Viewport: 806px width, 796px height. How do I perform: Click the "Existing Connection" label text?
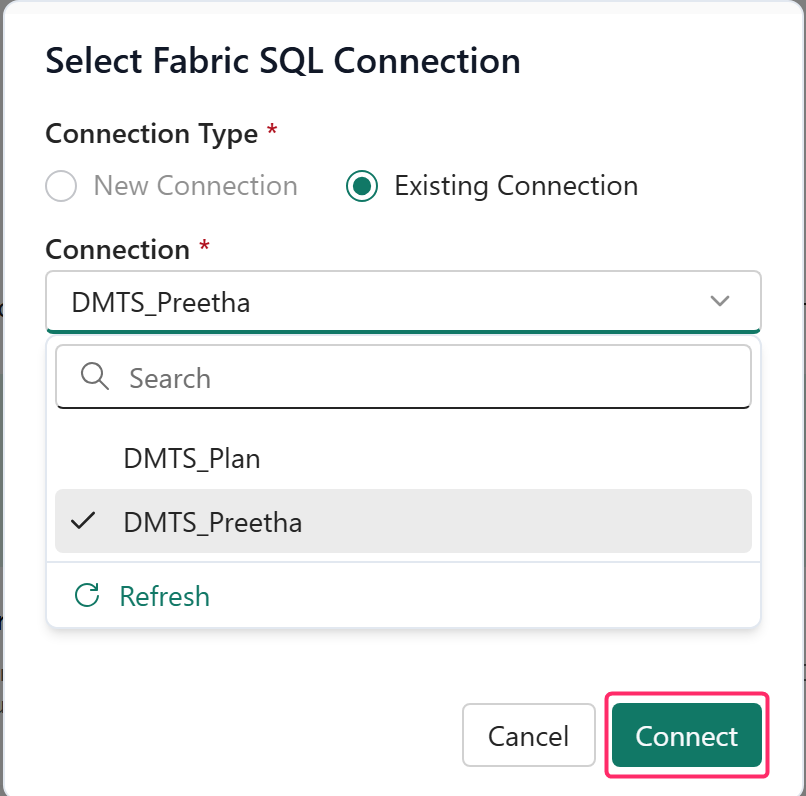pyautogui.click(x=516, y=187)
